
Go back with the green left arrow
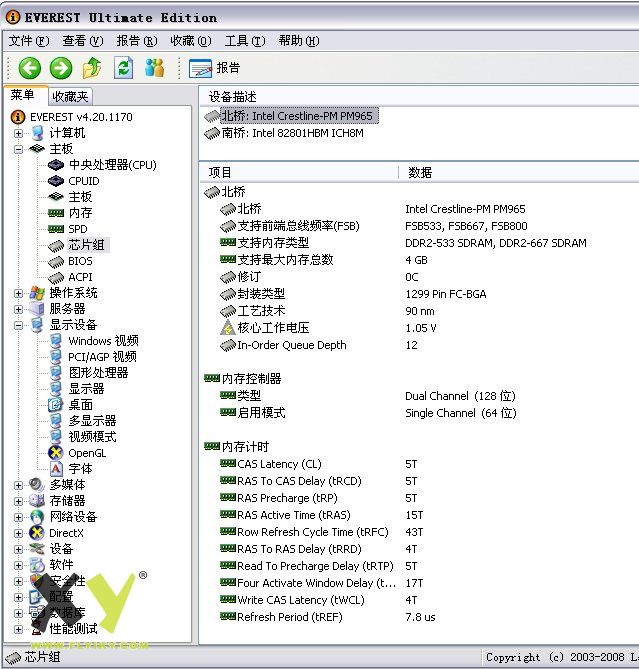pyautogui.click(x=29, y=68)
